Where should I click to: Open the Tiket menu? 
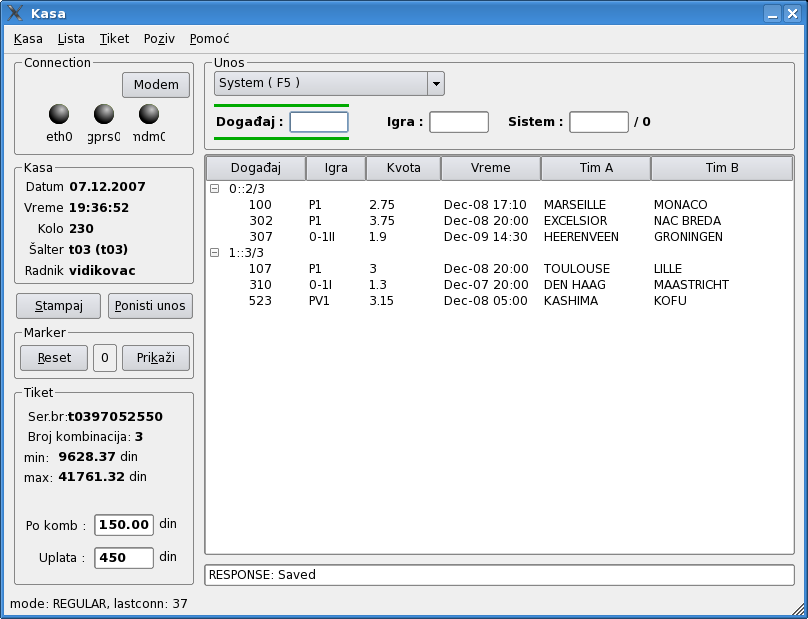click(114, 39)
